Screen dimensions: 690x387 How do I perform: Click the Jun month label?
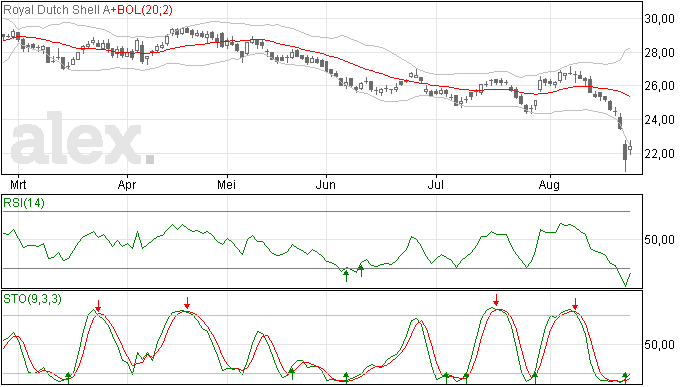click(x=326, y=184)
